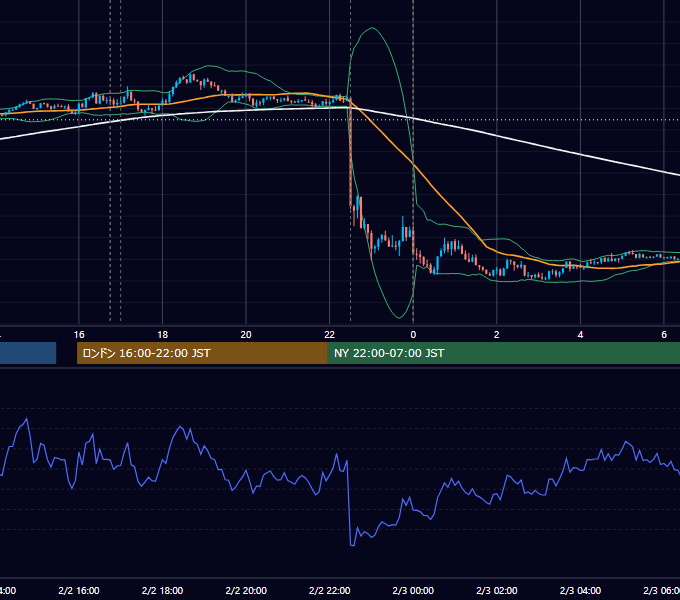Click the 2/2 20:00 label on the lower axis
680x600 pixels.
246,590
